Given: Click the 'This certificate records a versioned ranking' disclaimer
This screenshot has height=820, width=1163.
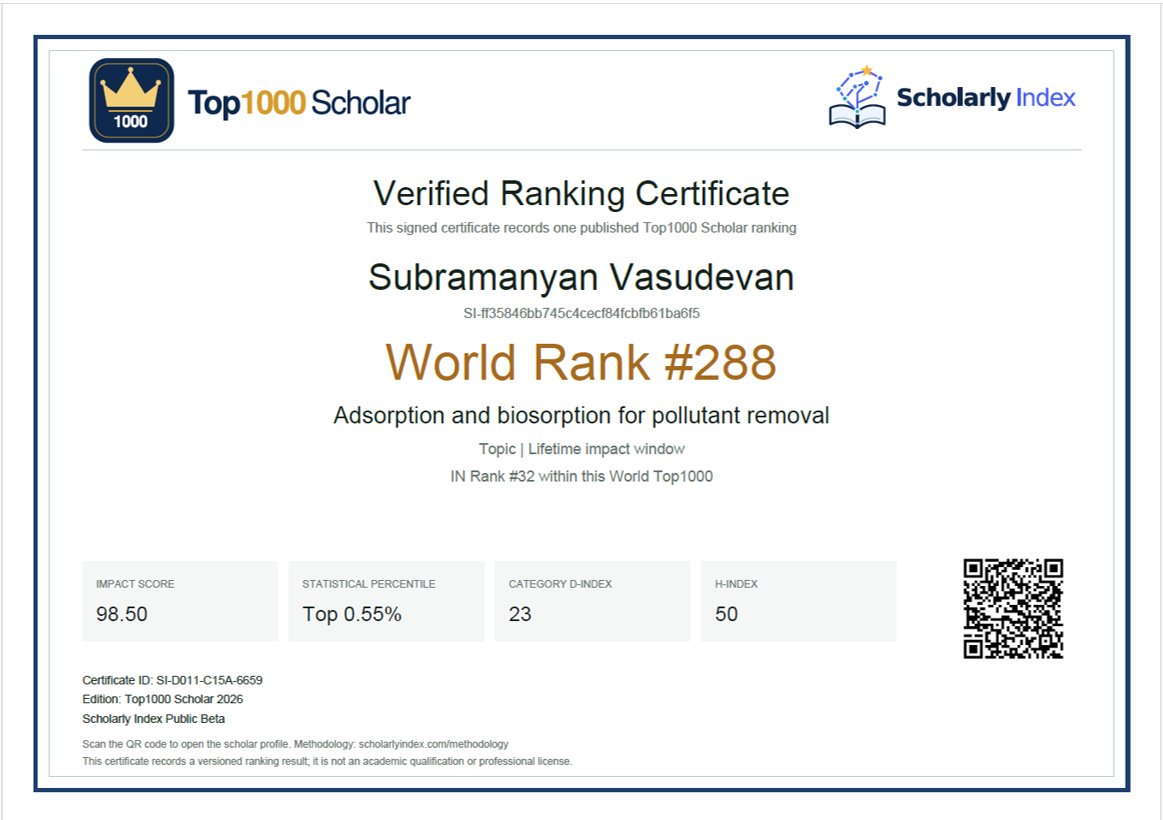Looking at the screenshot, I should pyautogui.click(x=327, y=761).
